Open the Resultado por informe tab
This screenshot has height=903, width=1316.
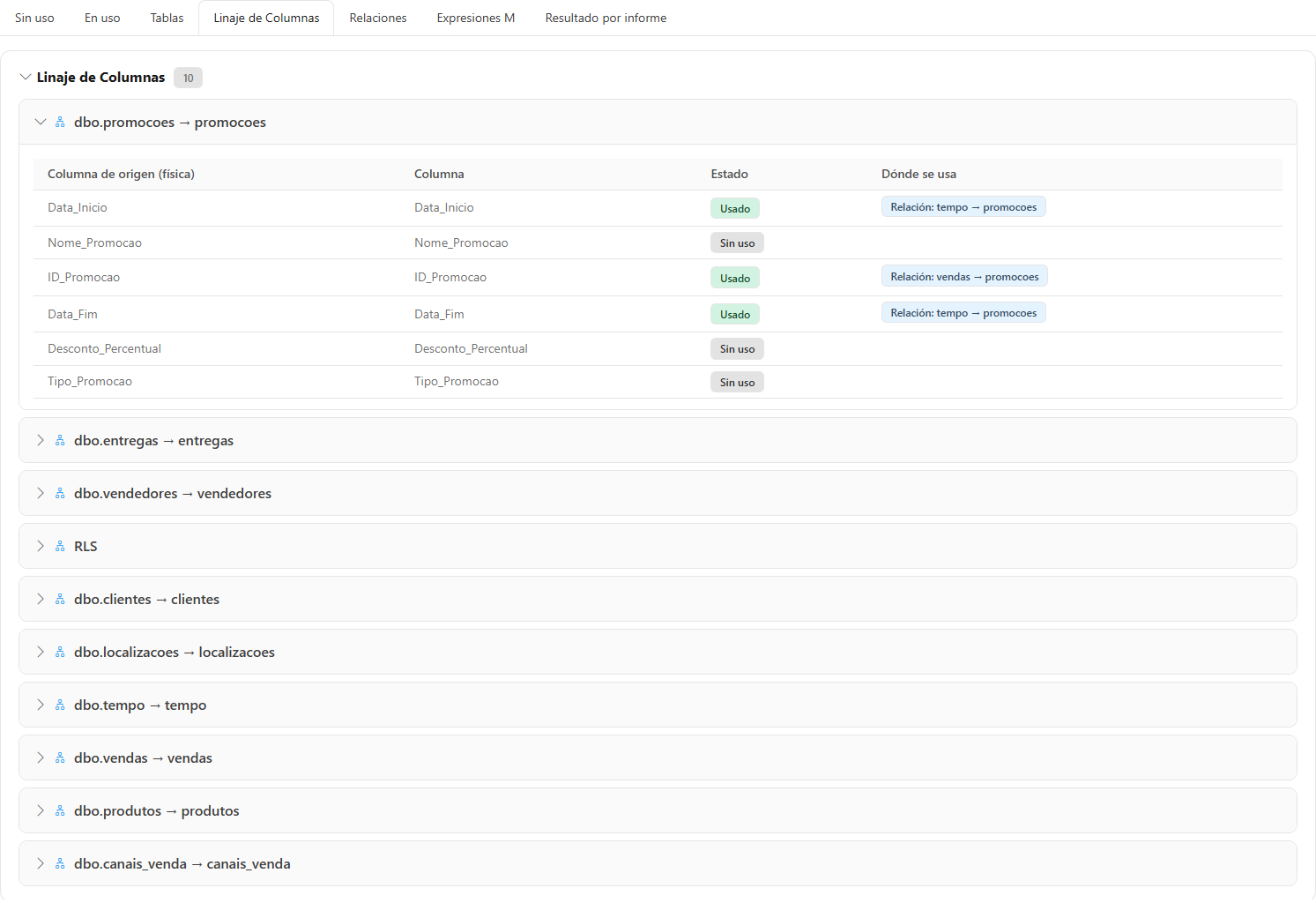coord(606,18)
